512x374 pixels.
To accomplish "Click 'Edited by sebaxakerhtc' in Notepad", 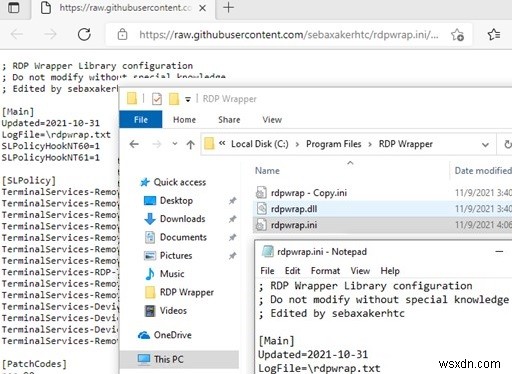I will tap(337, 313).
